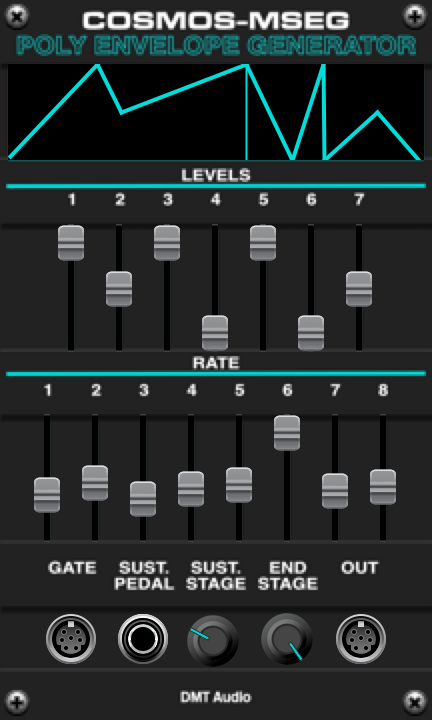Click the SUST. PEDAL input jack

coord(143,639)
